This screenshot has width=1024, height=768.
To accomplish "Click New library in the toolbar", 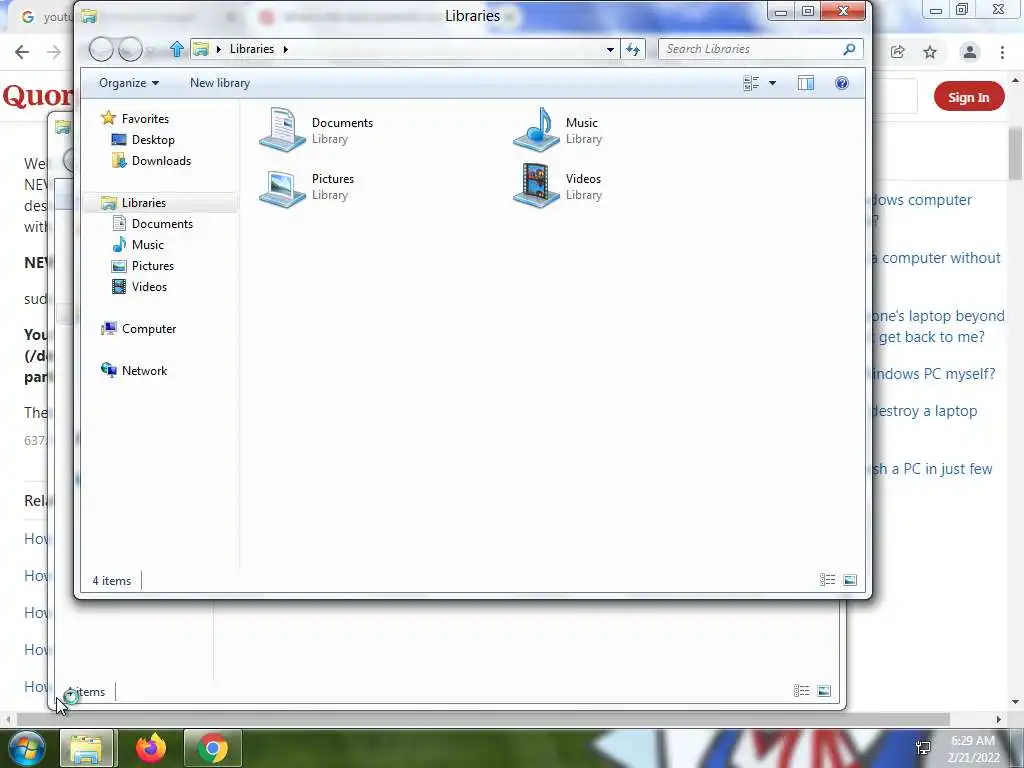I will click(220, 83).
